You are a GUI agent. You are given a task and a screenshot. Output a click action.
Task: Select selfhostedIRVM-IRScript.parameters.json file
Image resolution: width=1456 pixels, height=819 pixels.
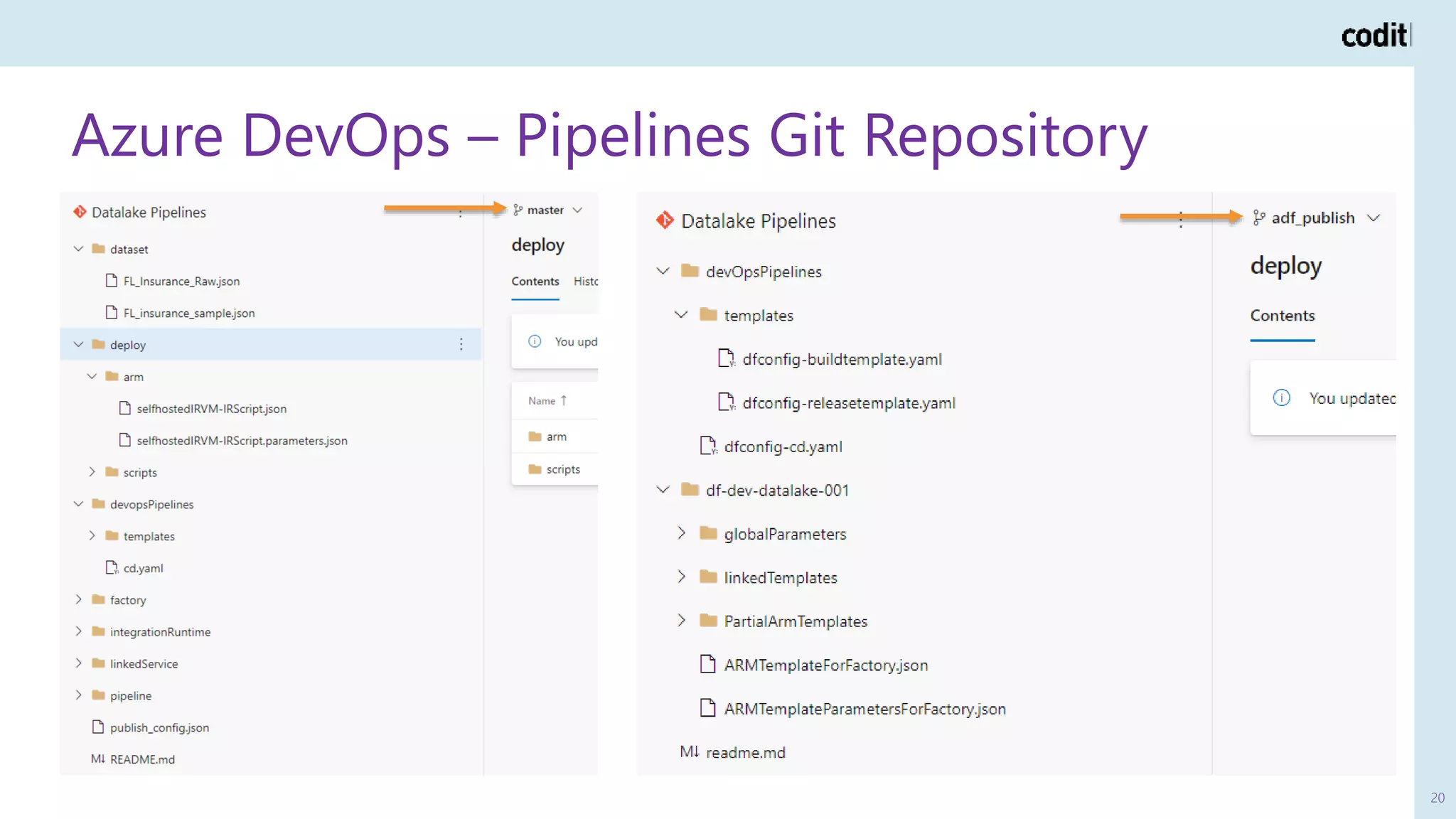(242, 440)
